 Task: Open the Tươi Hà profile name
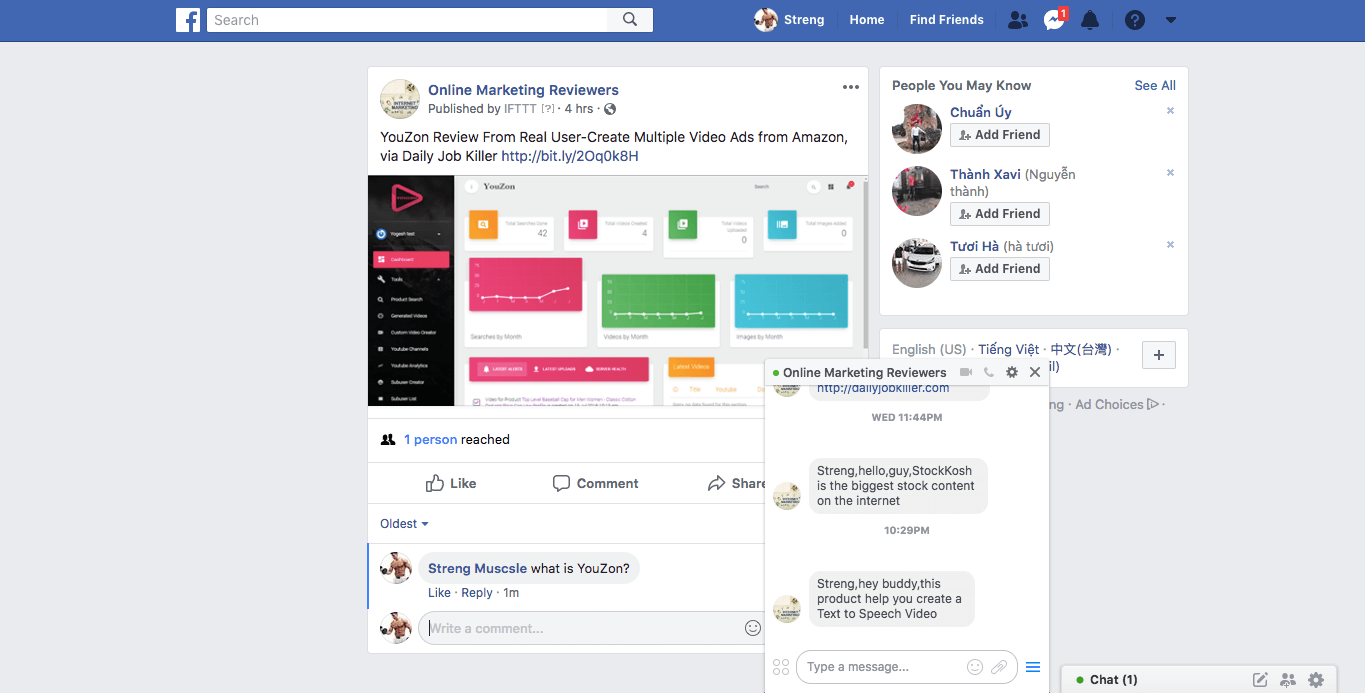[974, 246]
